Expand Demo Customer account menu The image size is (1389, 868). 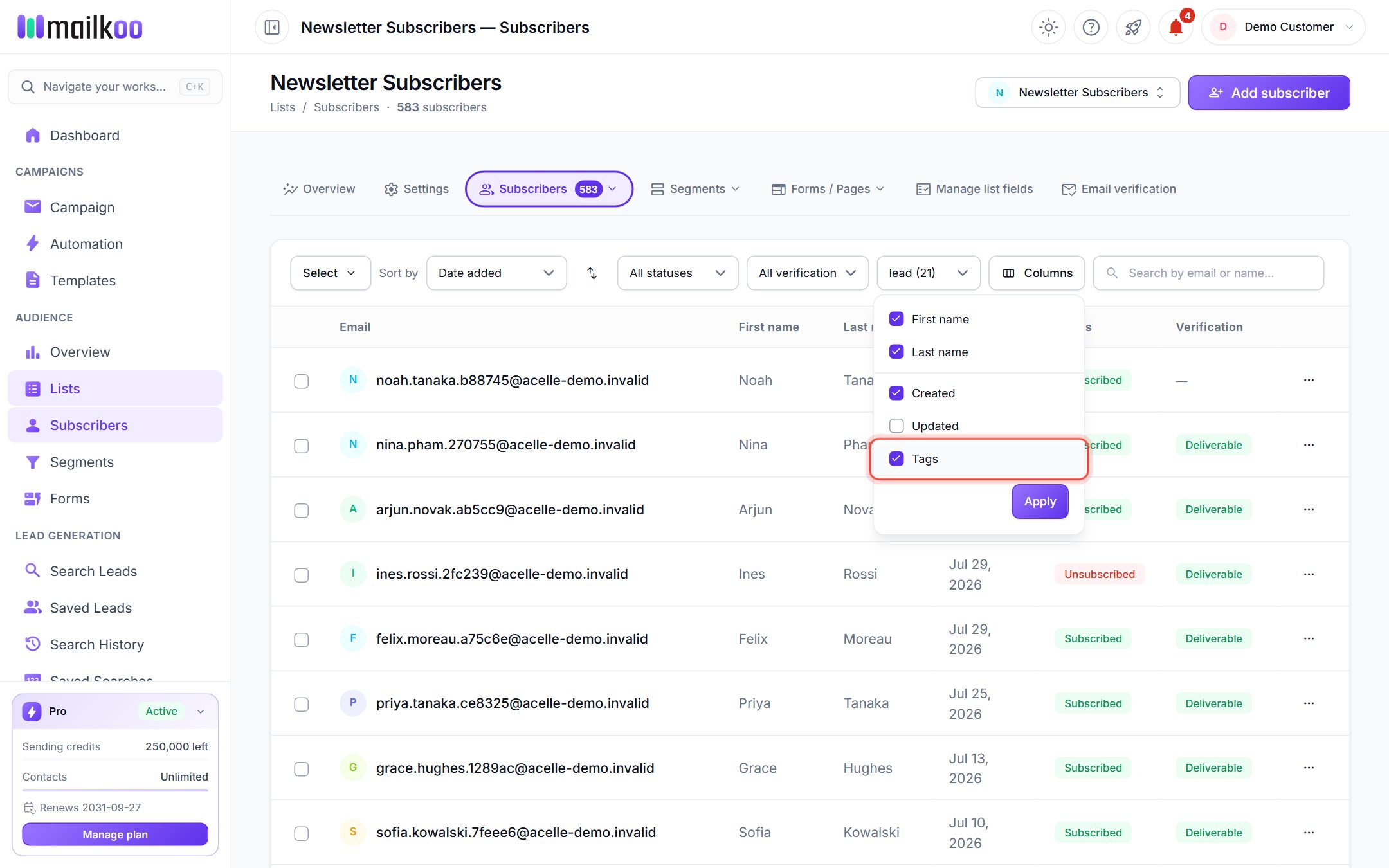click(x=1283, y=27)
